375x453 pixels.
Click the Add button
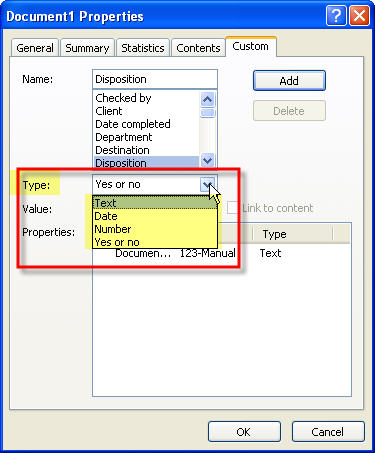[289, 81]
